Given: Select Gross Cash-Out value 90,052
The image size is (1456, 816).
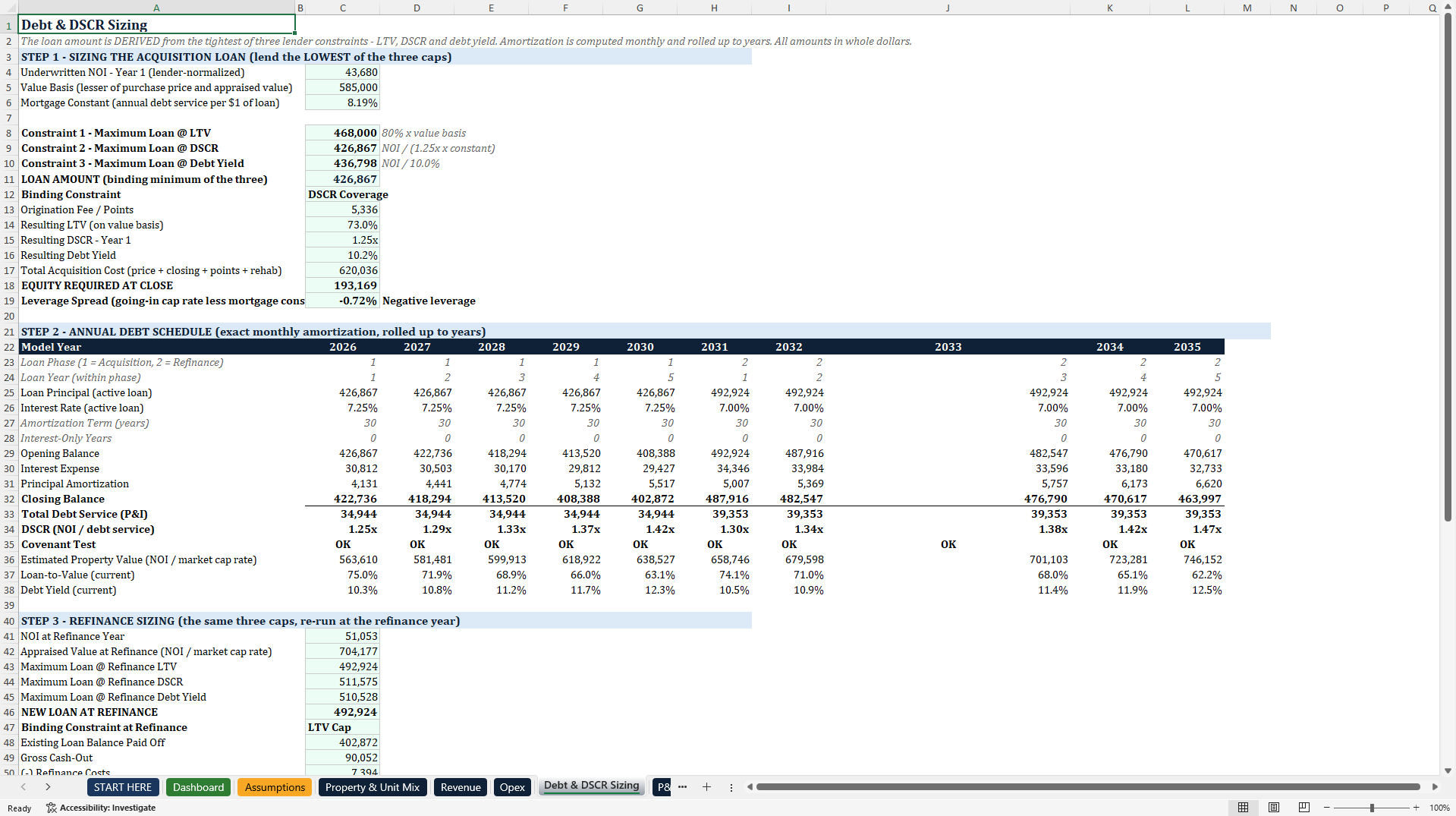Looking at the screenshot, I should (x=342, y=758).
